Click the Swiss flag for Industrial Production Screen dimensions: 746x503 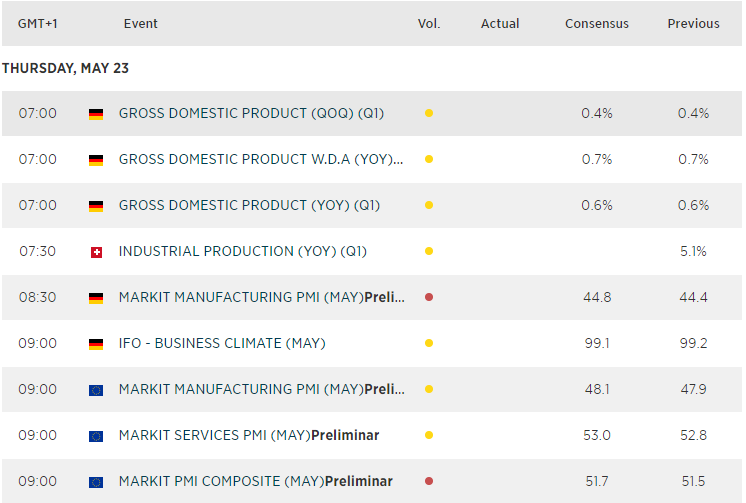coord(96,252)
